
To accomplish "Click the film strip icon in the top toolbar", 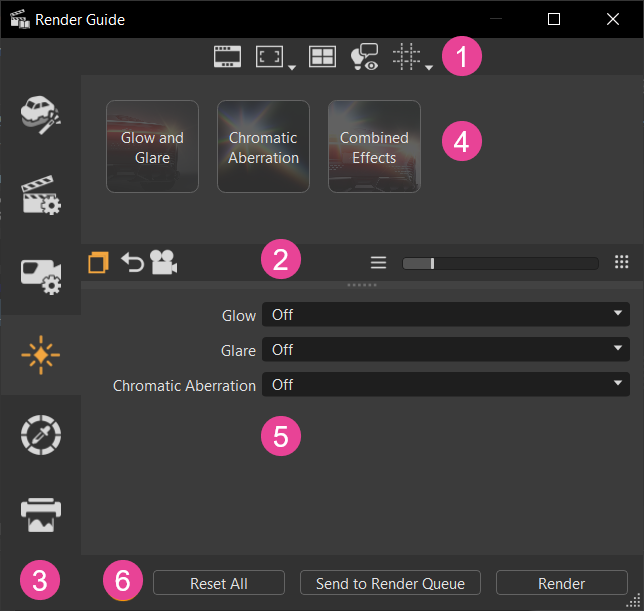I will [227, 56].
